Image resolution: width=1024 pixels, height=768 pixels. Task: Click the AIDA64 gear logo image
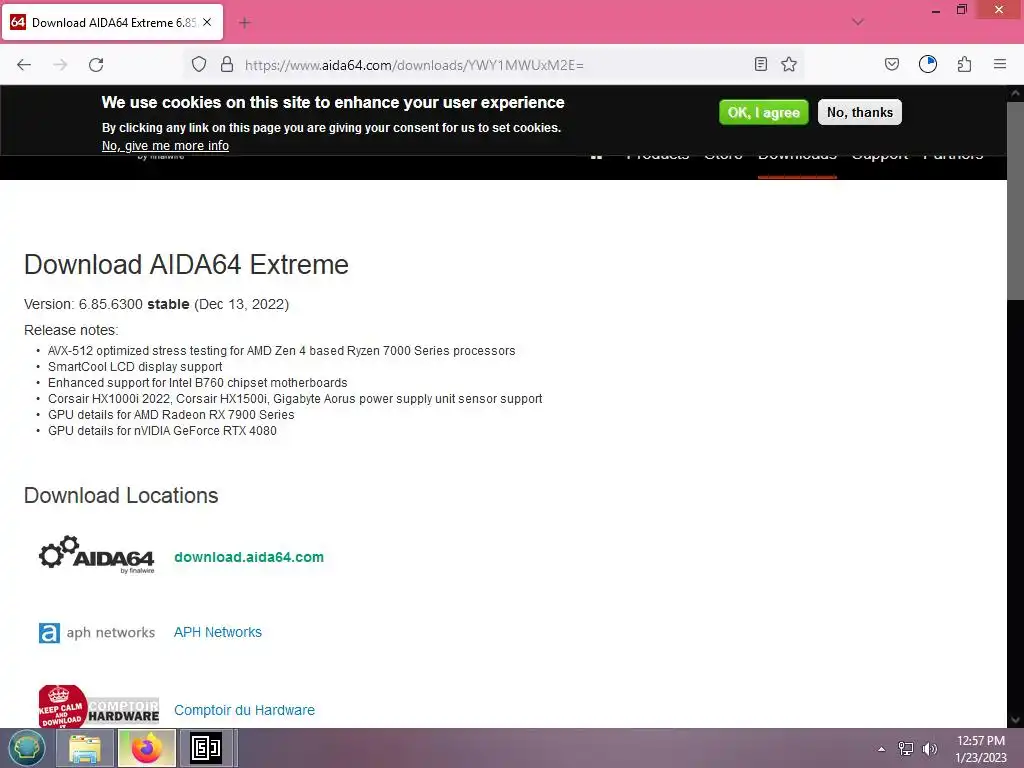[x=97, y=555]
